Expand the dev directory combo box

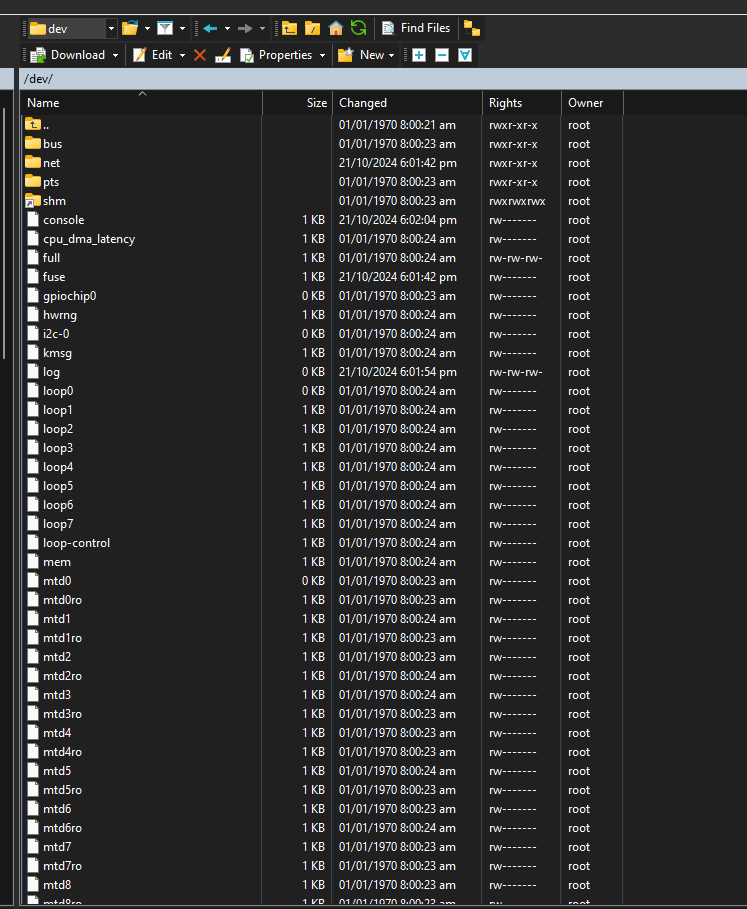111,28
